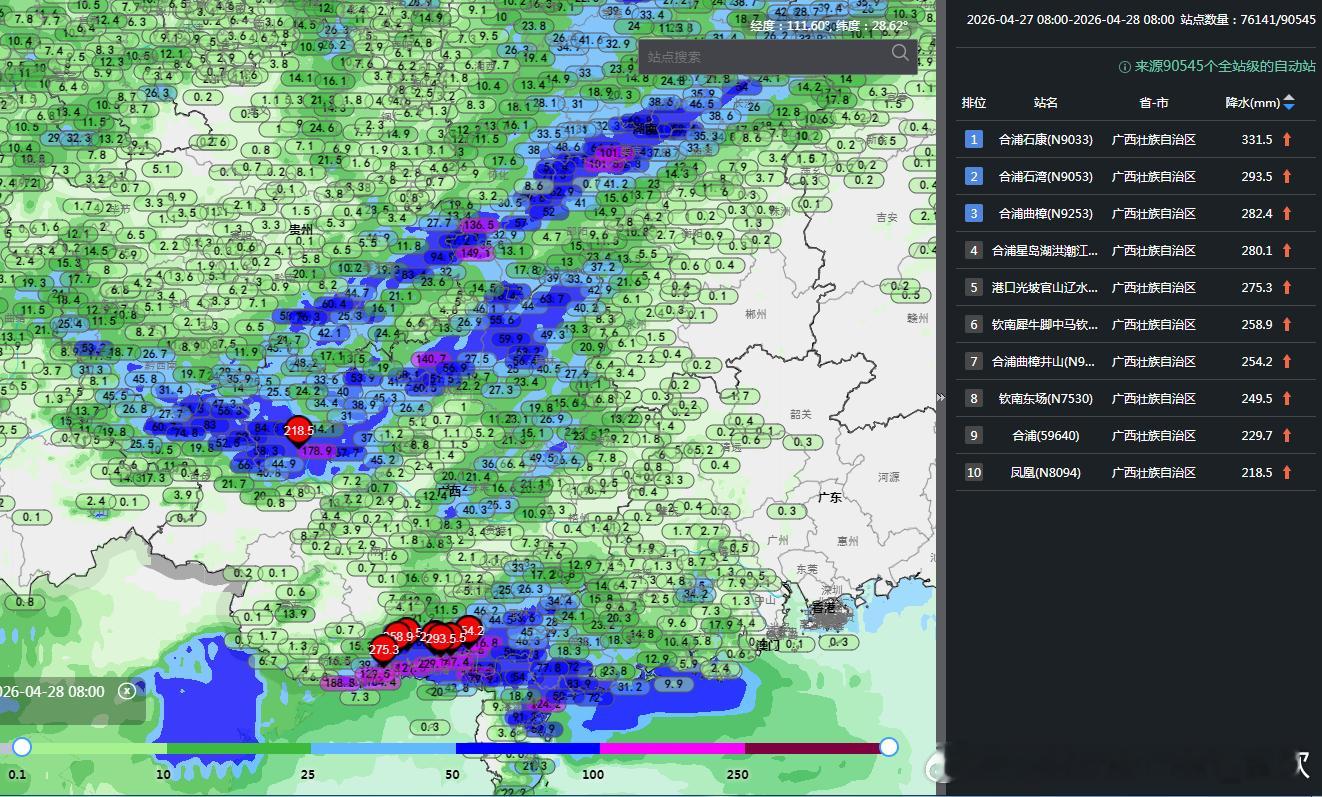Click the 254.2 rainfall value

[1257, 362]
